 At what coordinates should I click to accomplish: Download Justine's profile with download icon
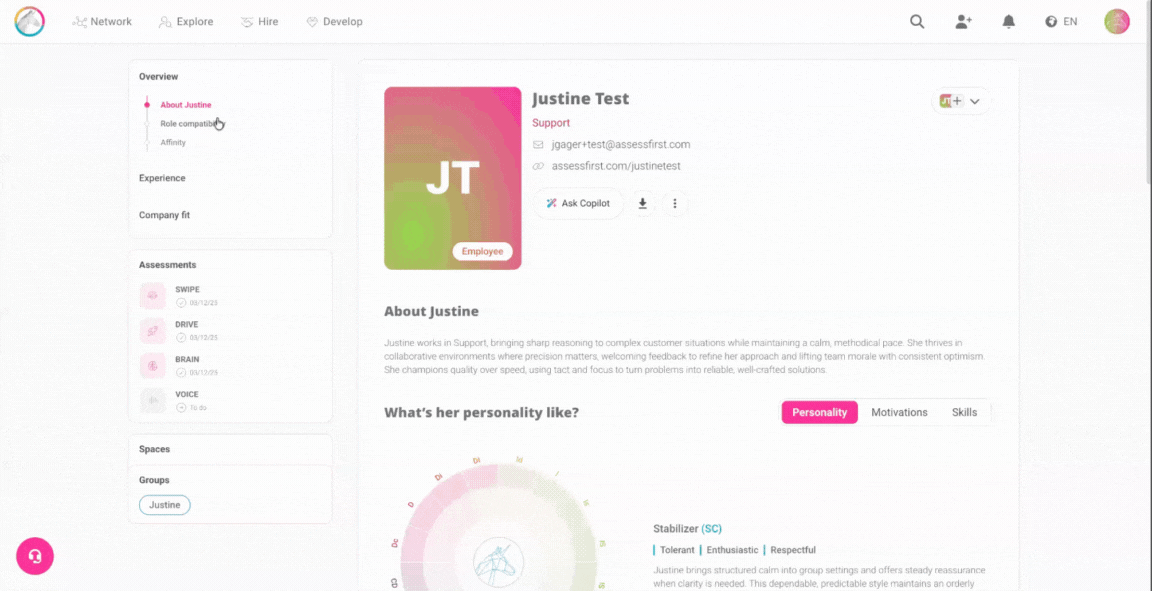click(x=642, y=204)
